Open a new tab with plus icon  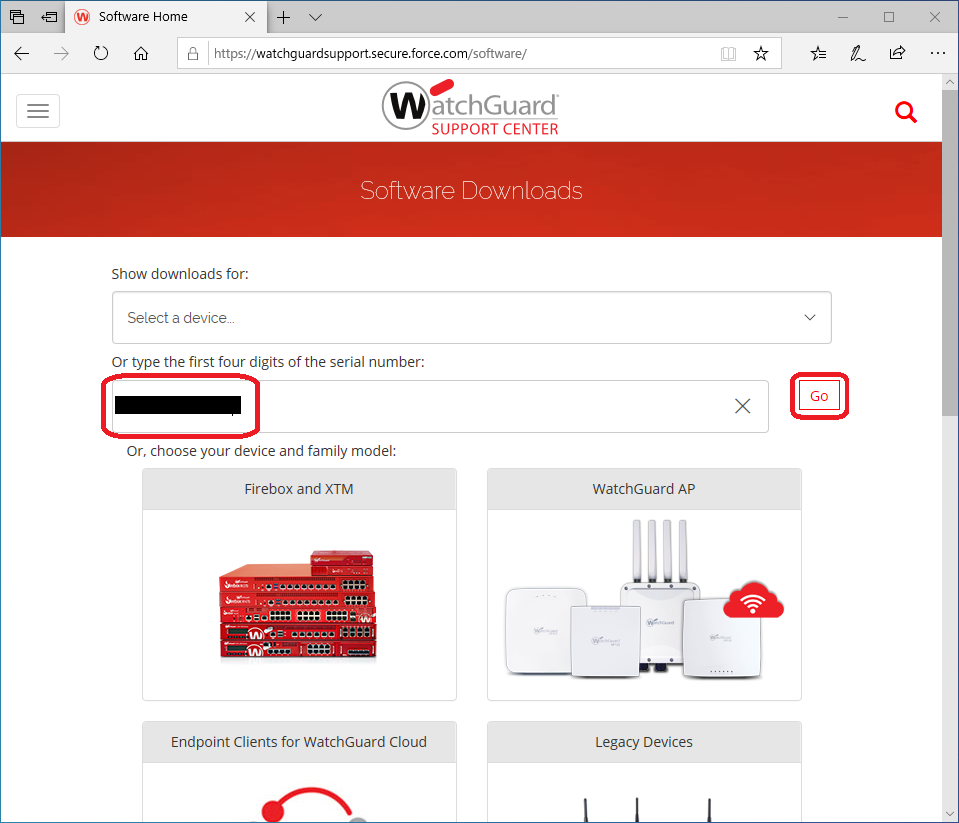point(283,17)
